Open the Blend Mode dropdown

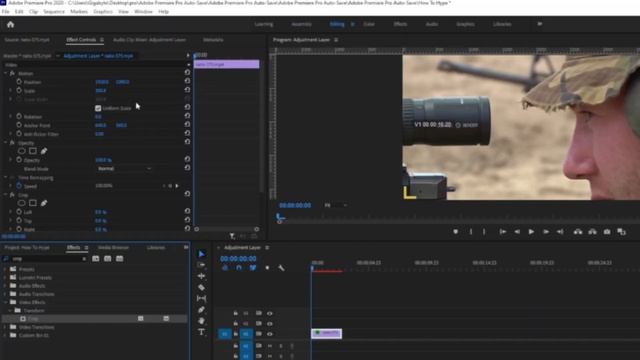124,169
